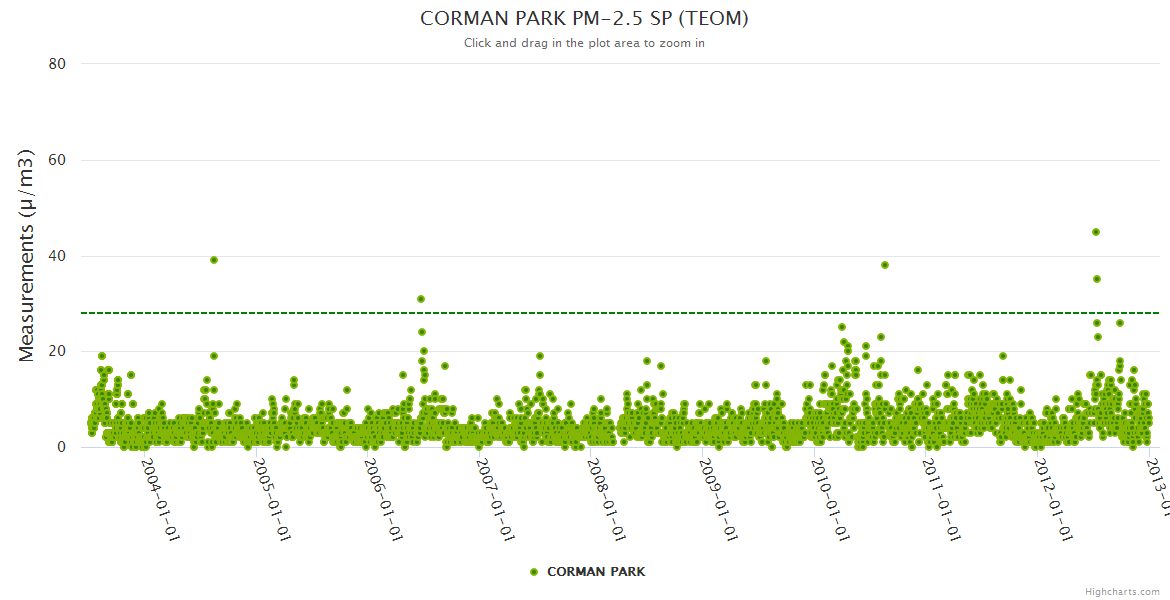The image size is (1170, 600).
Task: Click the y-axis label 40
Action: pos(57,256)
